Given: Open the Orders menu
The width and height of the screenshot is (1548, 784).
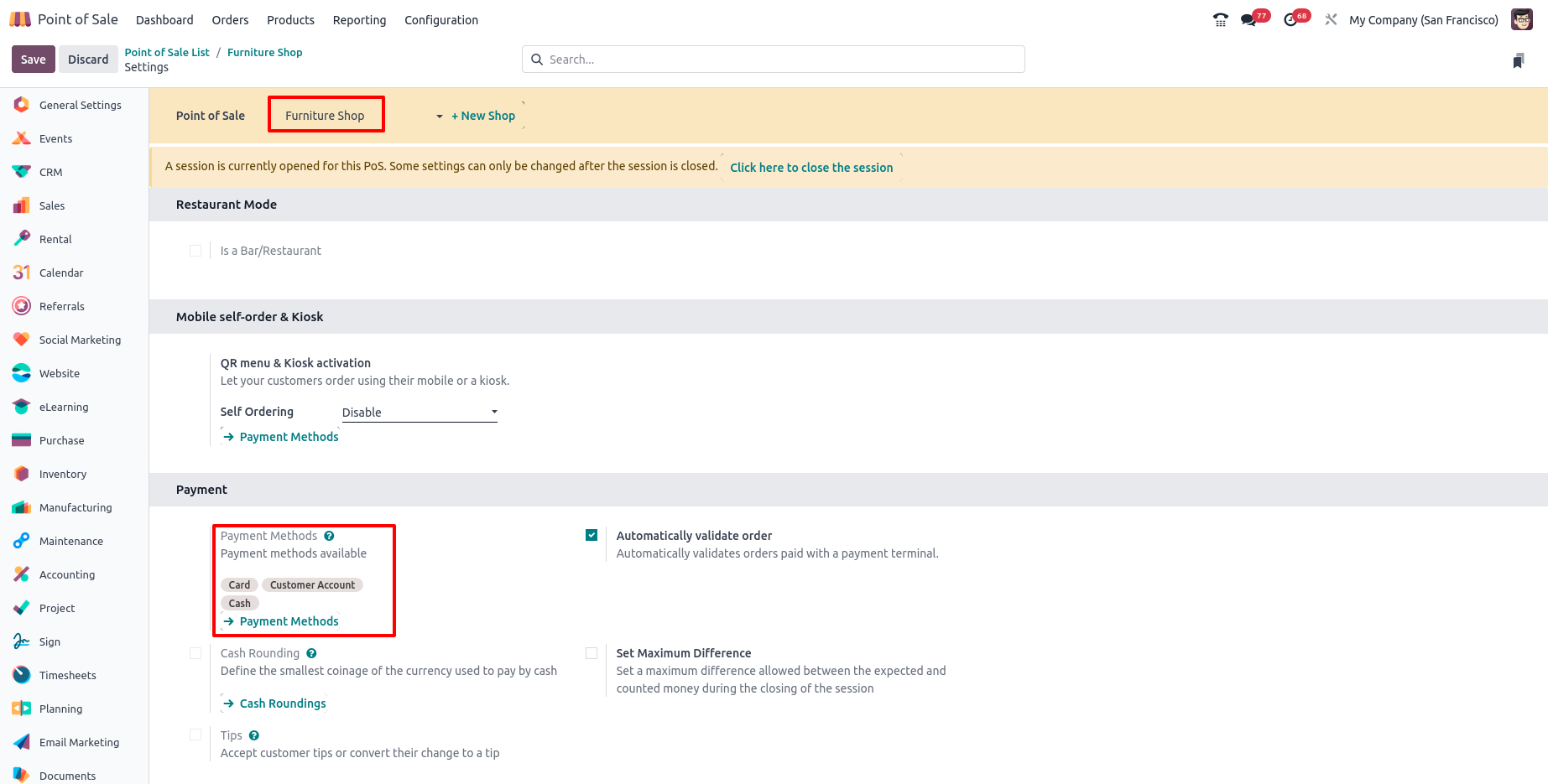Looking at the screenshot, I should coord(230,20).
